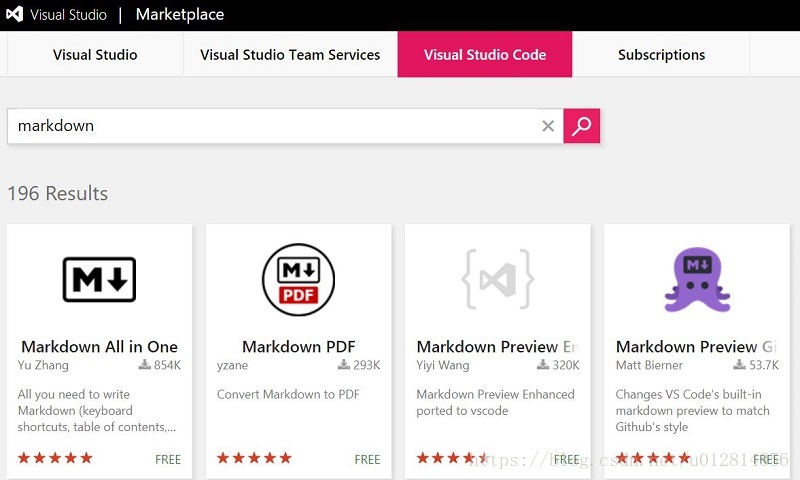Open Markdown Preview title by Matt Bierner
Screen dimensions: 800x480
click(x=696, y=347)
